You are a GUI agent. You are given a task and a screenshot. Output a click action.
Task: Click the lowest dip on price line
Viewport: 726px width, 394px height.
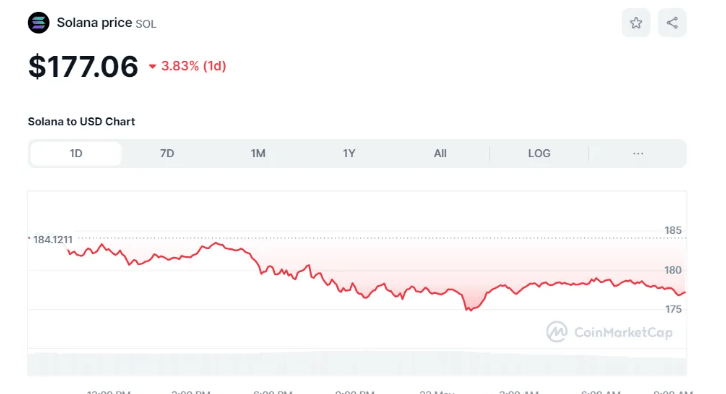coord(469,309)
